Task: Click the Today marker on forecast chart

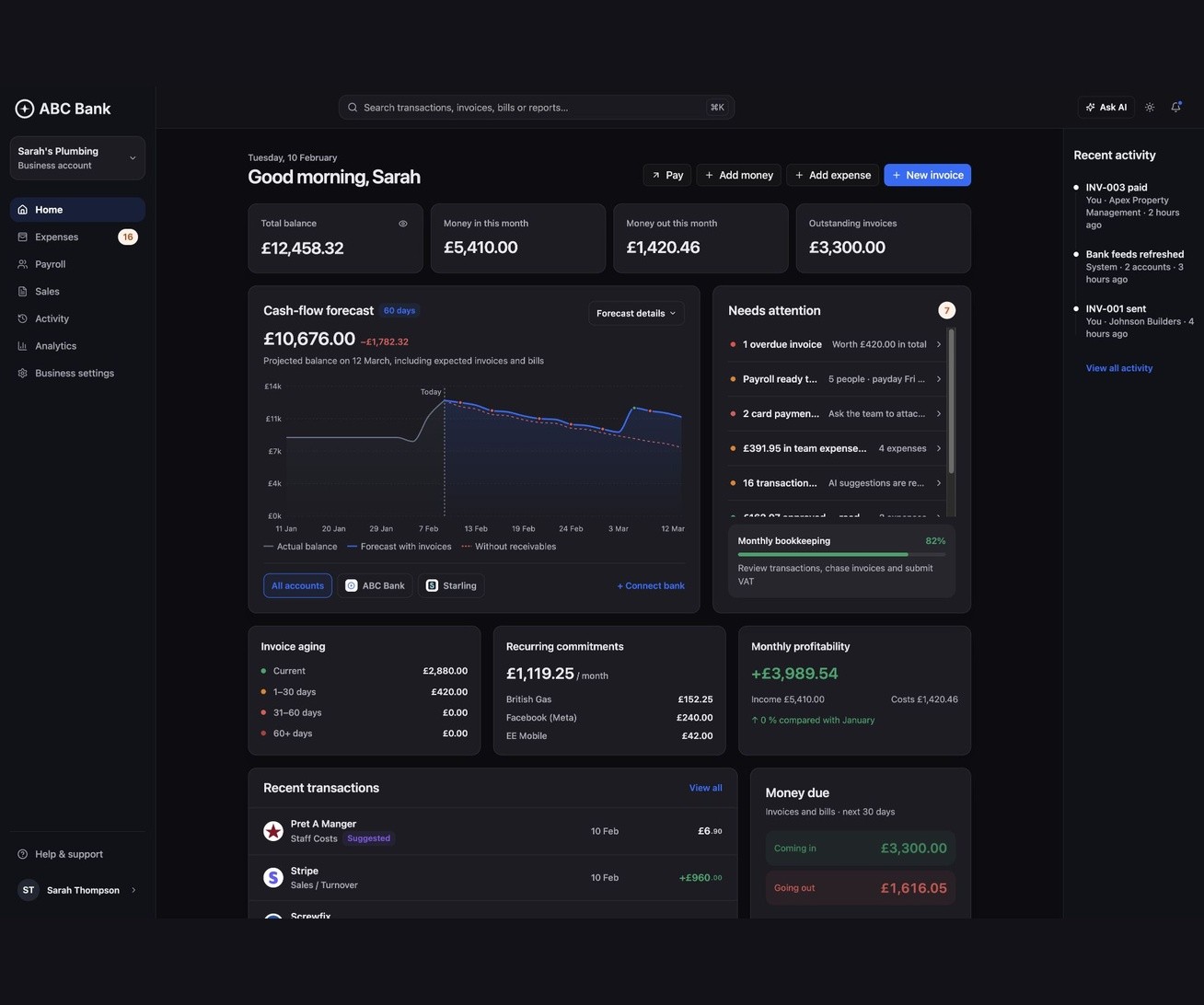Action: pyautogui.click(x=432, y=392)
